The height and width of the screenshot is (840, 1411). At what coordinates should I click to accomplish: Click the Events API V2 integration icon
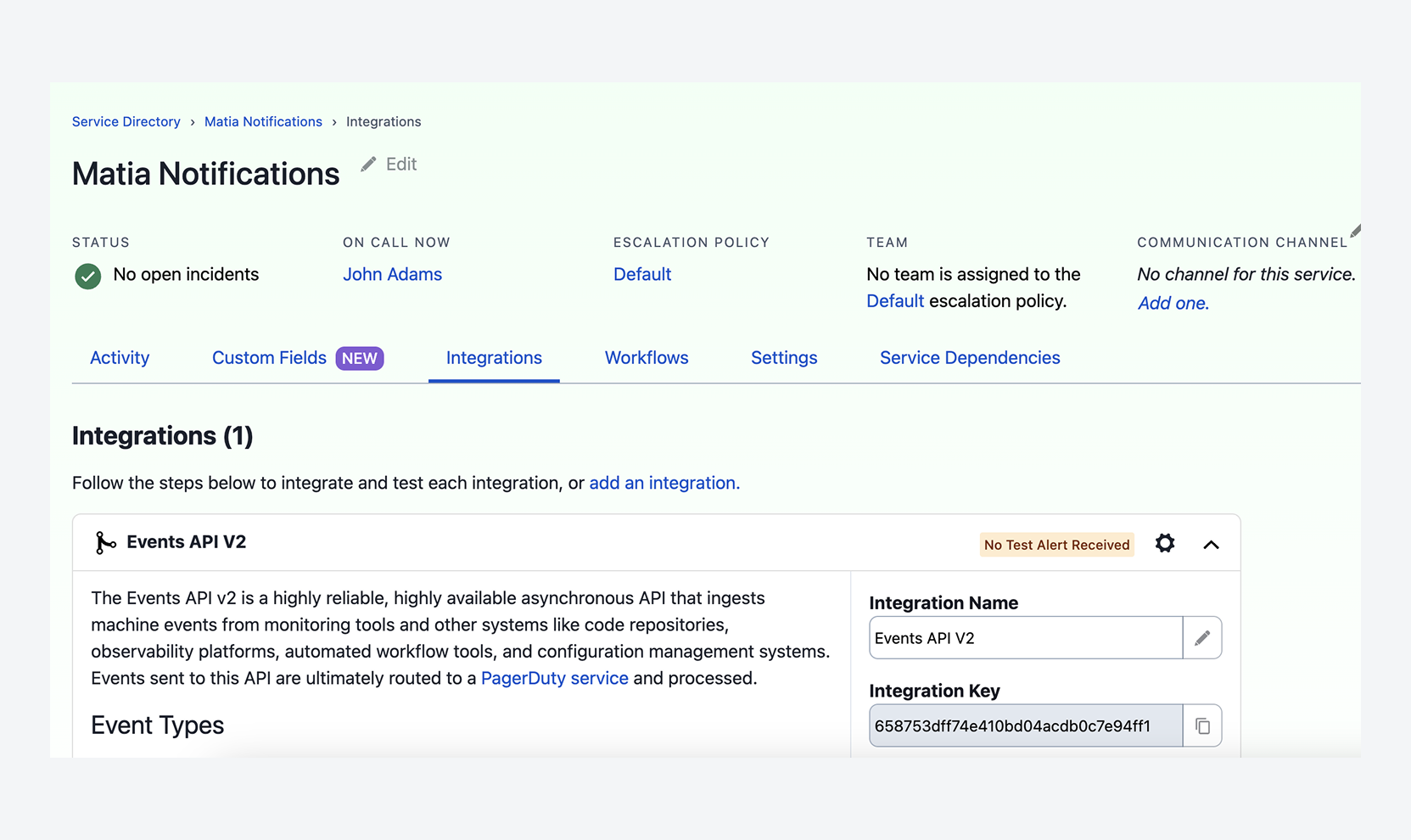pyautogui.click(x=104, y=542)
